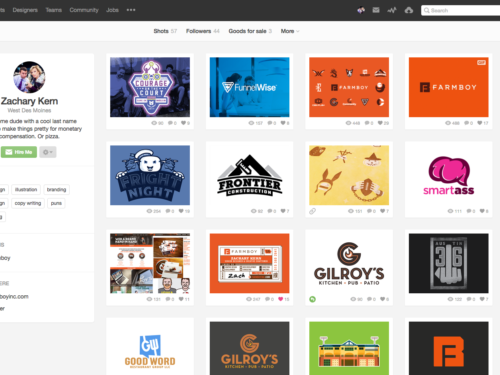The image size is (500, 375).
Task: Open the Farmboy icon set shot thumbnail
Action: pyautogui.click(x=349, y=87)
